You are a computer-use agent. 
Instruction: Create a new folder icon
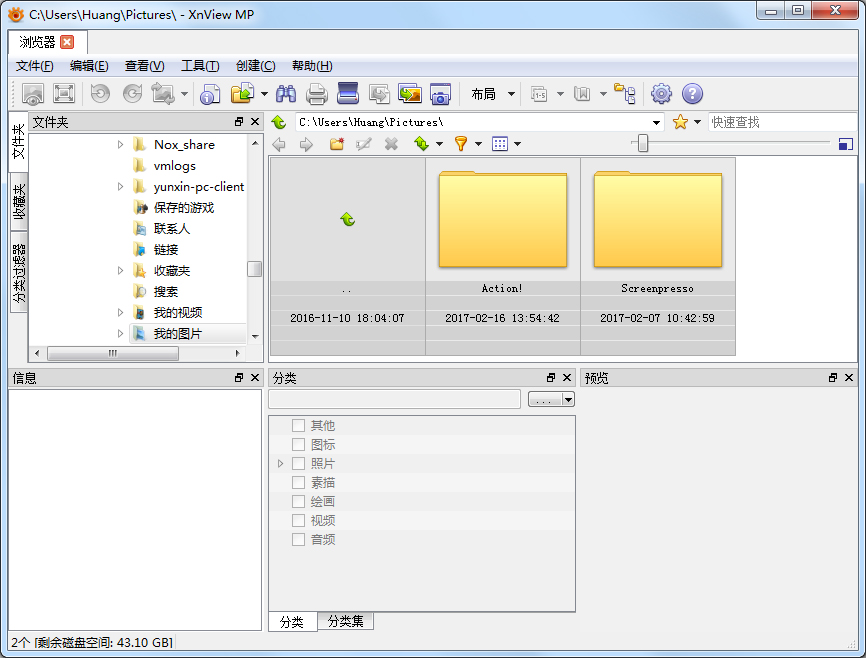[x=337, y=144]
